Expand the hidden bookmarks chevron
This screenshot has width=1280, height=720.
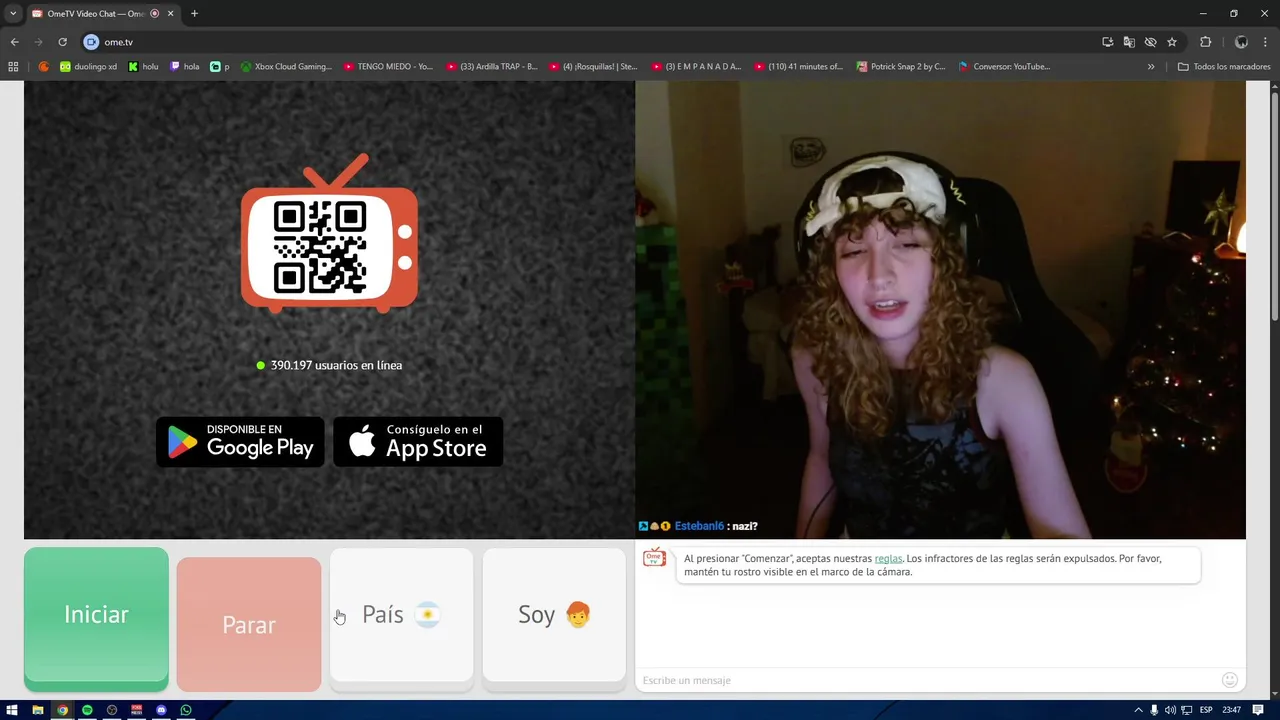1151,67
